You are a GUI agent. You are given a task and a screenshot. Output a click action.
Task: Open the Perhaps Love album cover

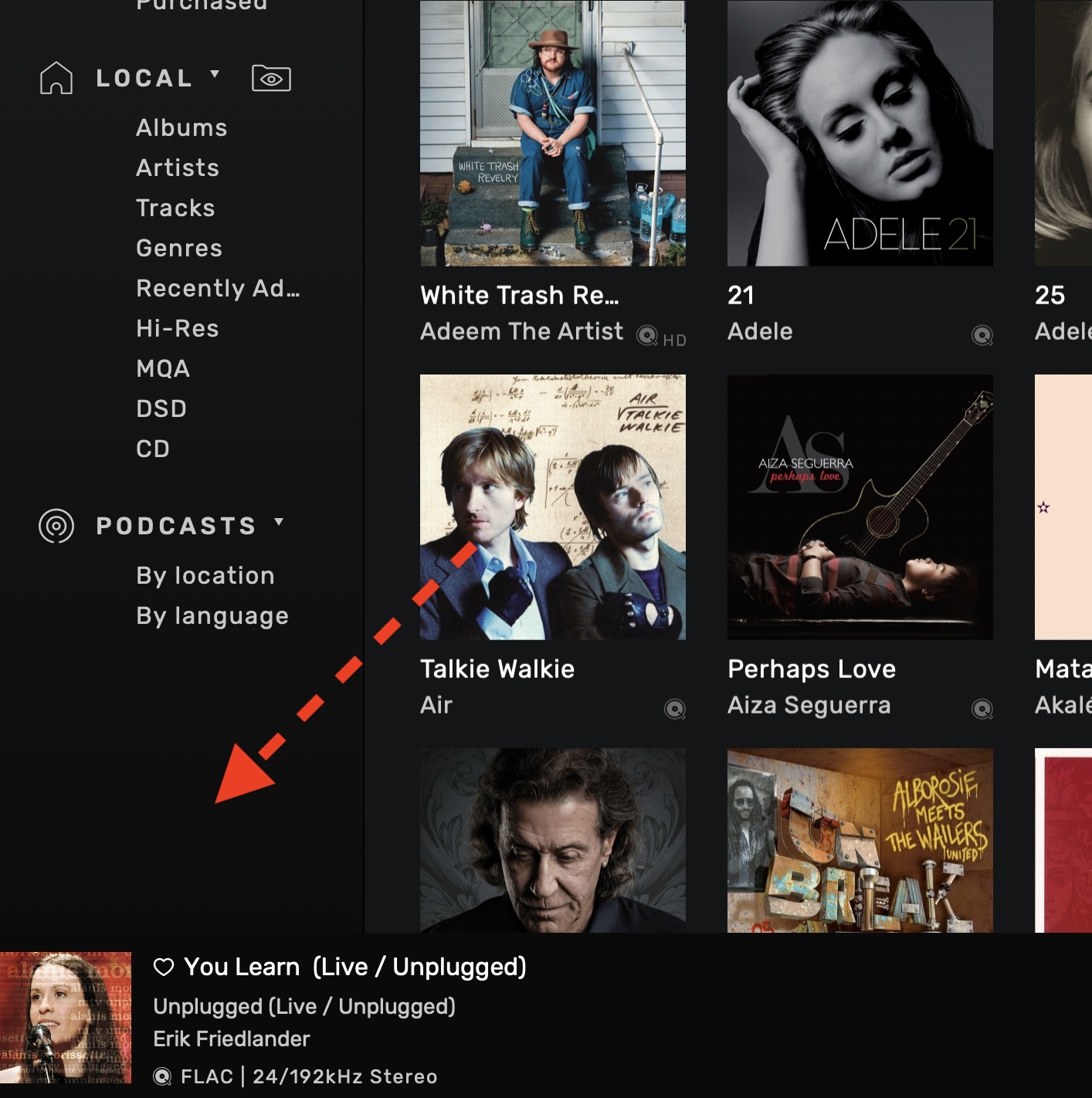point(860,507)
